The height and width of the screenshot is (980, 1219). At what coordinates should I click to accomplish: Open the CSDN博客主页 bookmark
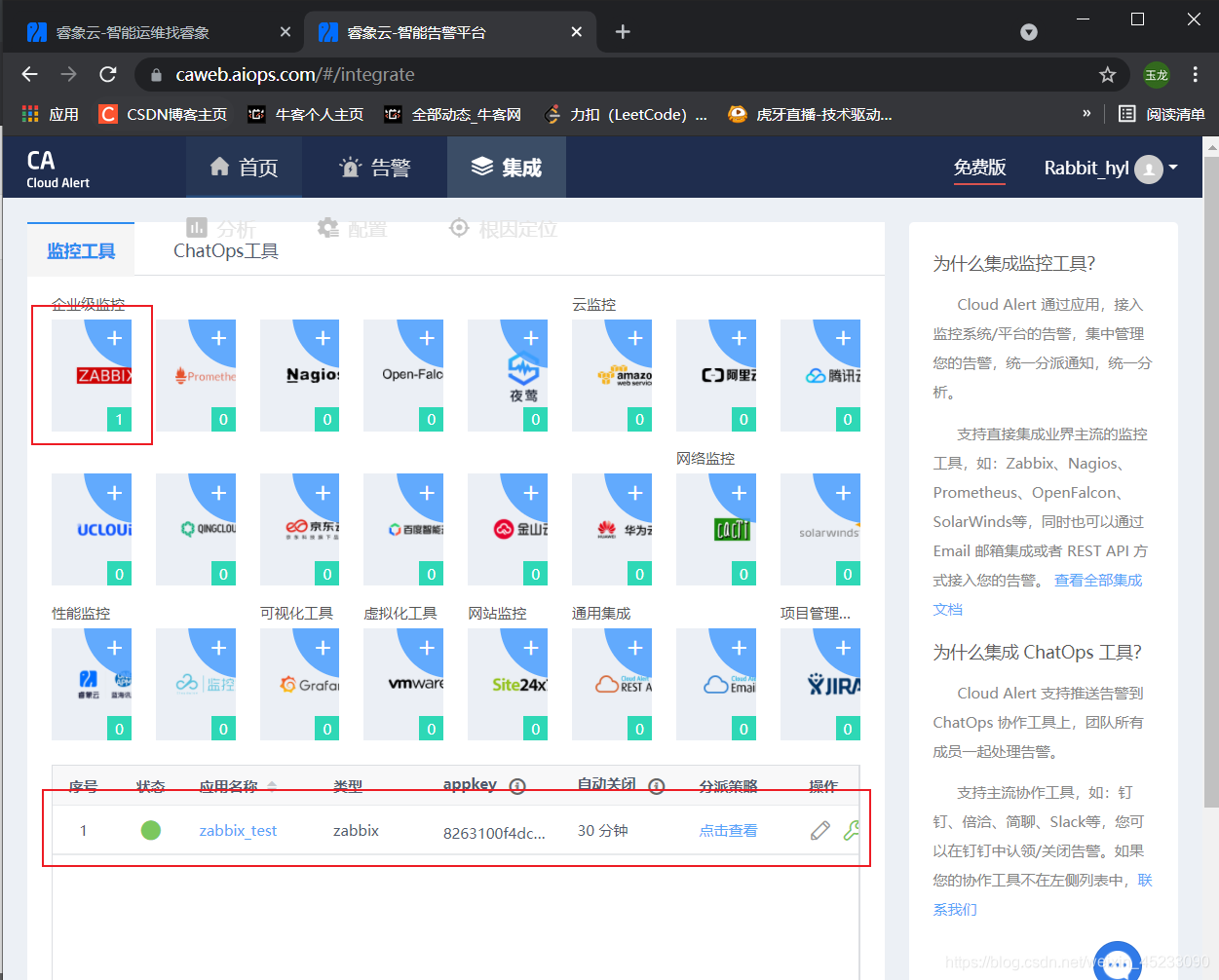point(164,114)
